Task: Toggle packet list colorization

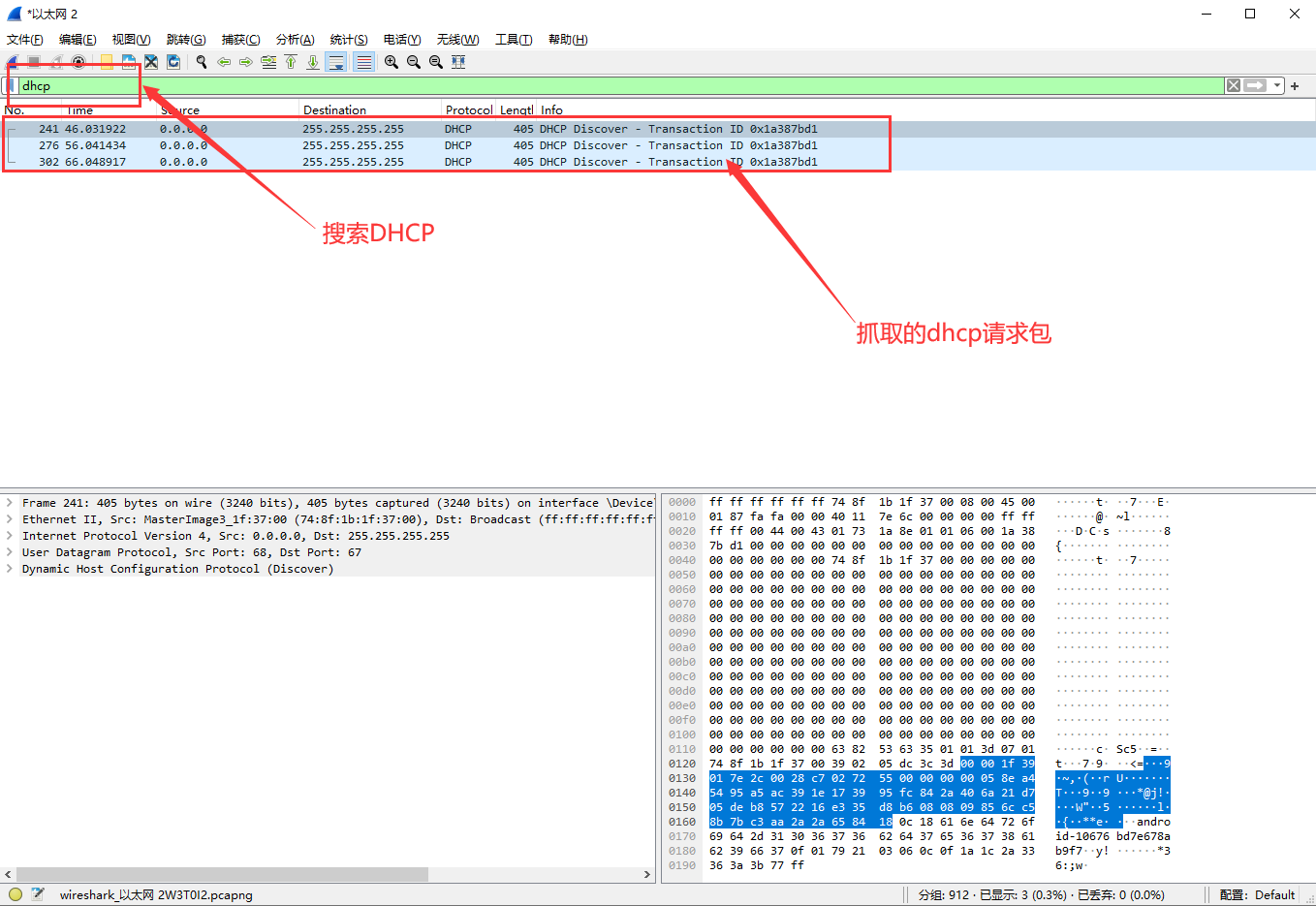Action: point(363,62)
